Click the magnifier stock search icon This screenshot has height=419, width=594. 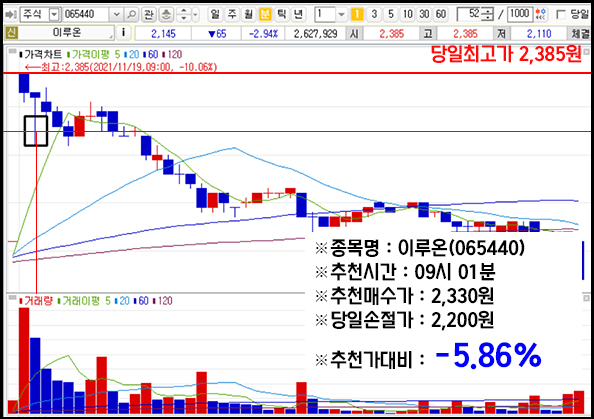[131, 15]
